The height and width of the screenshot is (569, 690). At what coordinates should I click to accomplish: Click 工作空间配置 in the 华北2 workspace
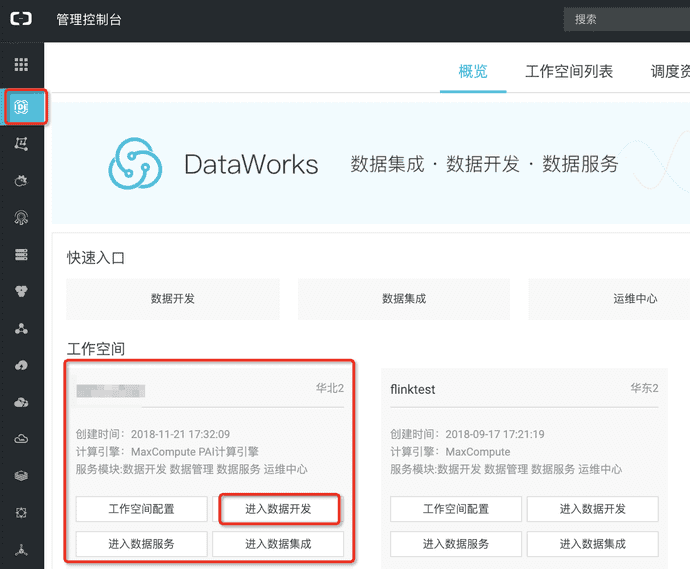(x=141, y=509)
